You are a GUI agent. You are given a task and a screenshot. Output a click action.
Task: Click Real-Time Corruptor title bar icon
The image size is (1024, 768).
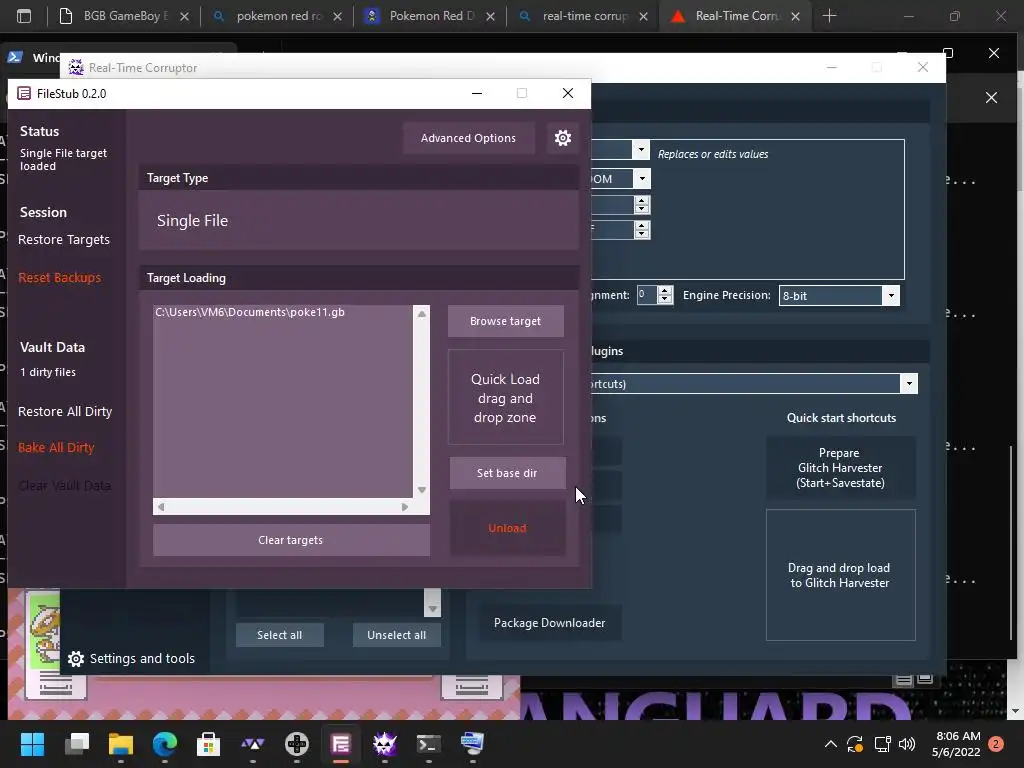click(x=76, y=67)
